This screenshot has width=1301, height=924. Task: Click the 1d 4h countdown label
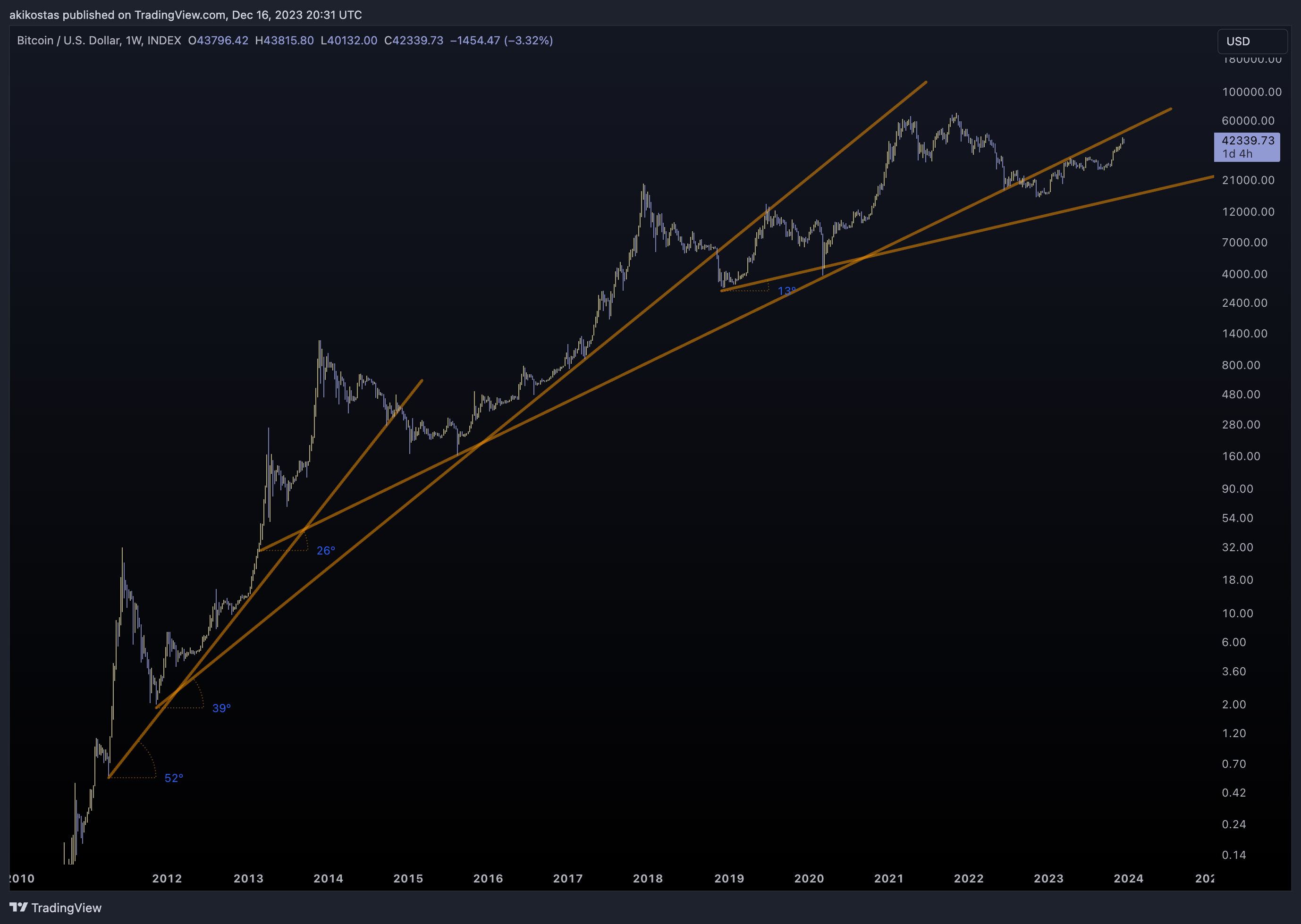[x=1237, y=154]
